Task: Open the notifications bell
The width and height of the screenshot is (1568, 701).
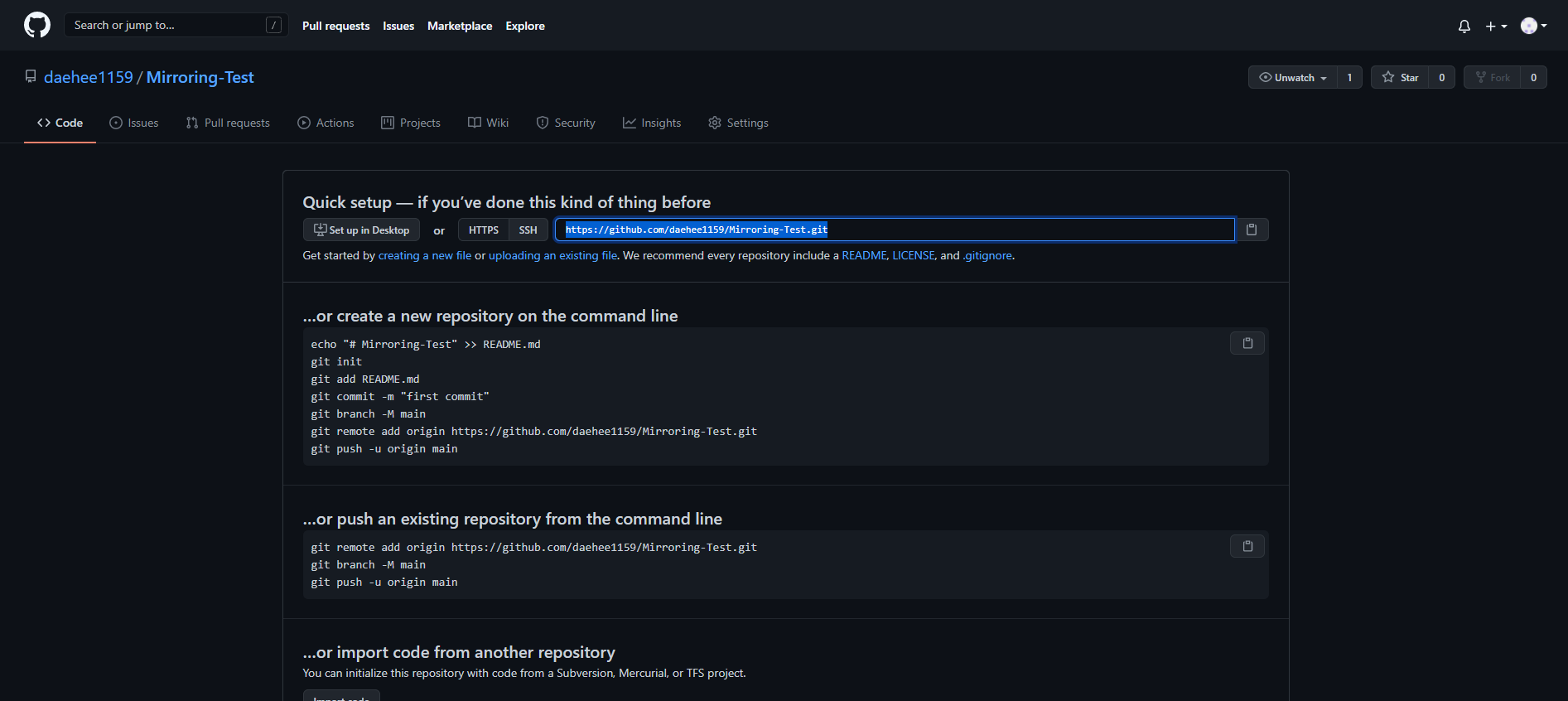Action: (x=1464, y=26)
